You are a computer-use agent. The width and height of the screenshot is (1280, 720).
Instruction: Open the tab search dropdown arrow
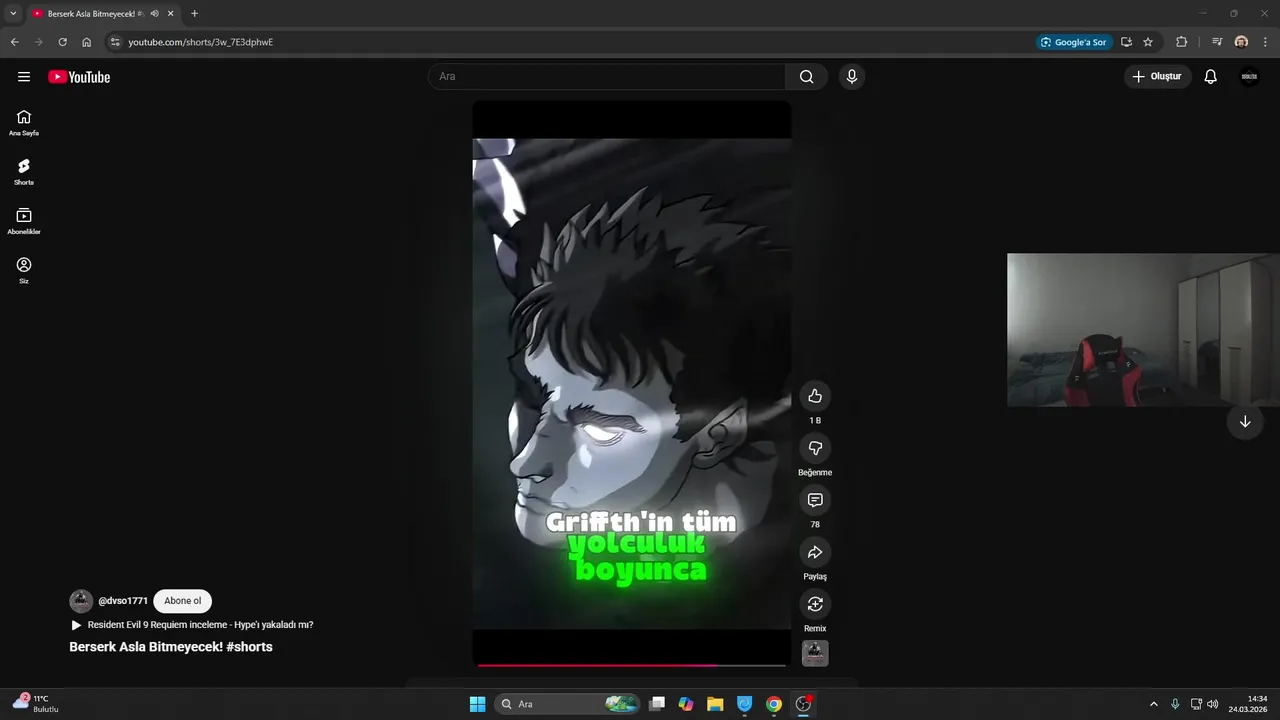coord(13,14)
